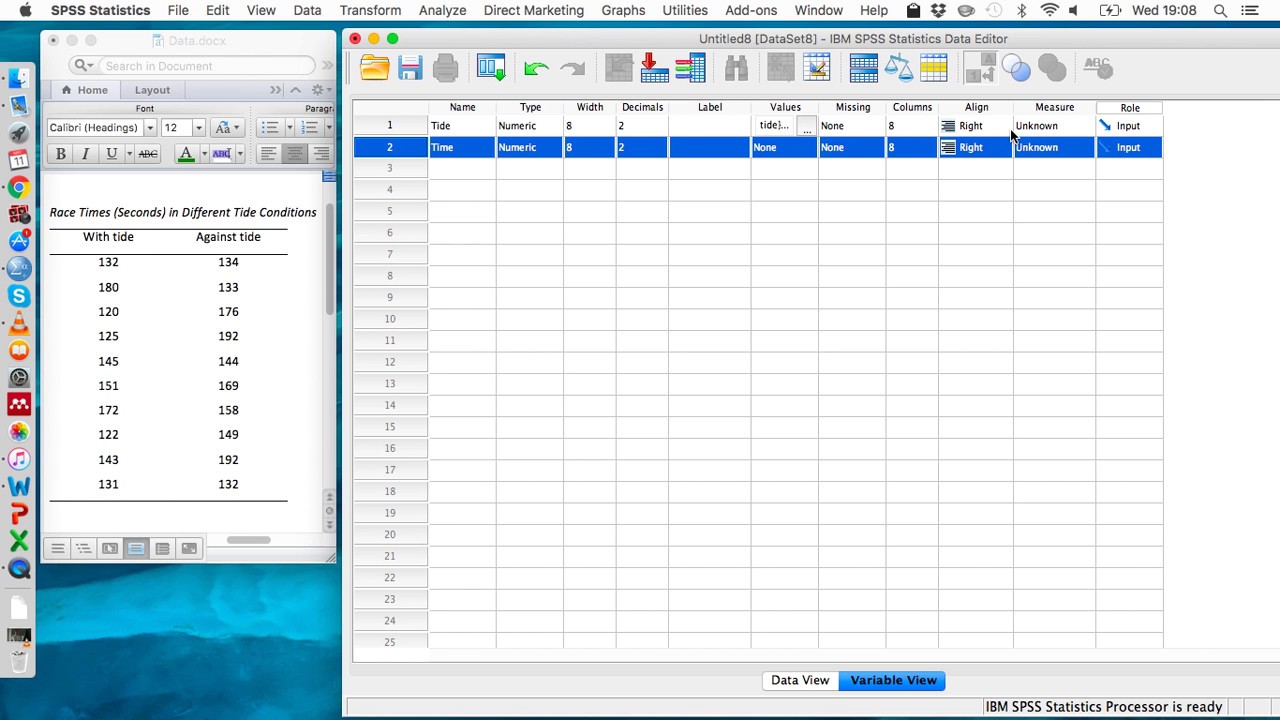Select align left in Word paragraph group
1280x720 pixels.
point(268,153)
